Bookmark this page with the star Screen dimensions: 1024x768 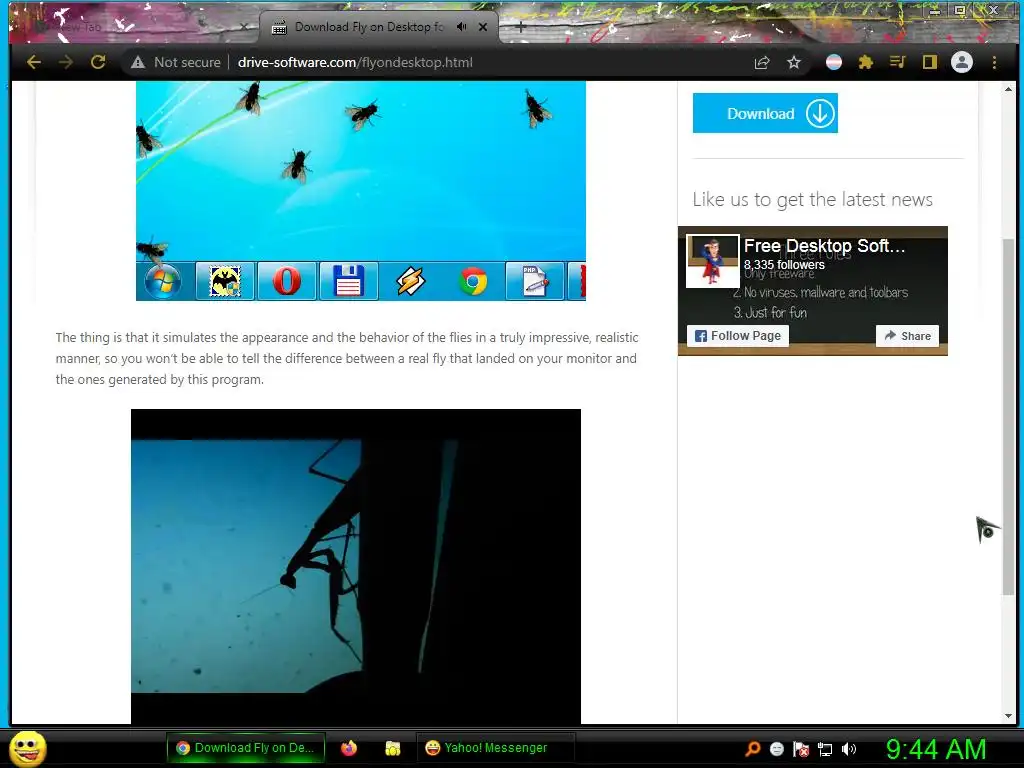click(x=793, y=62)
